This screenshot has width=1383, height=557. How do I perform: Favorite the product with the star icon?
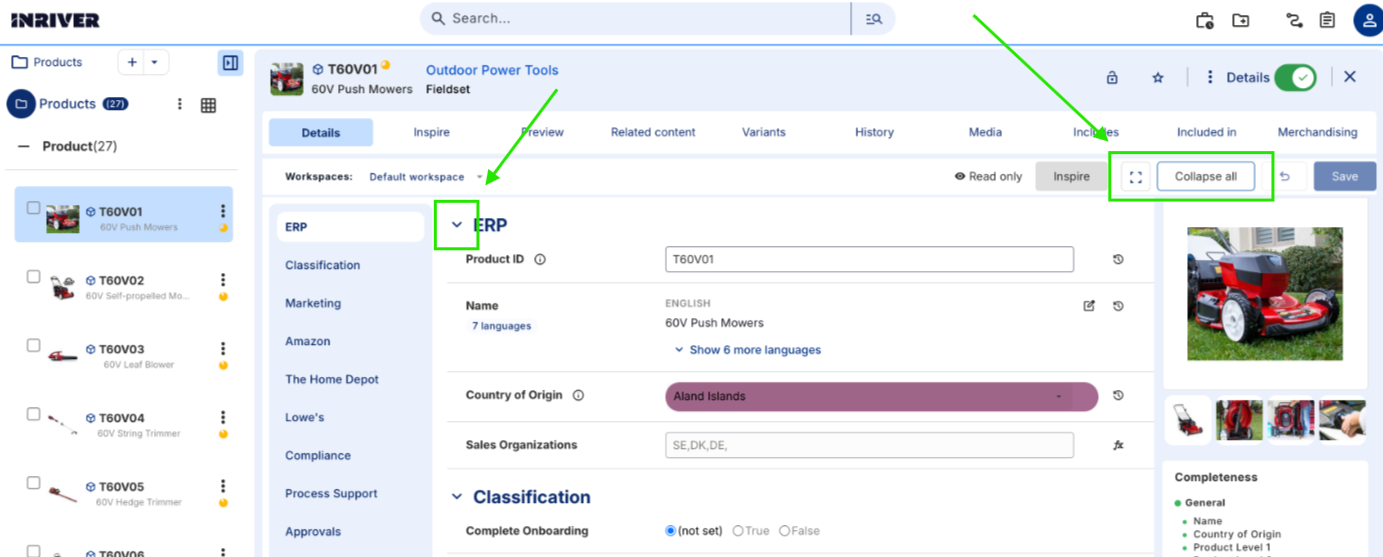point(1158,78)
